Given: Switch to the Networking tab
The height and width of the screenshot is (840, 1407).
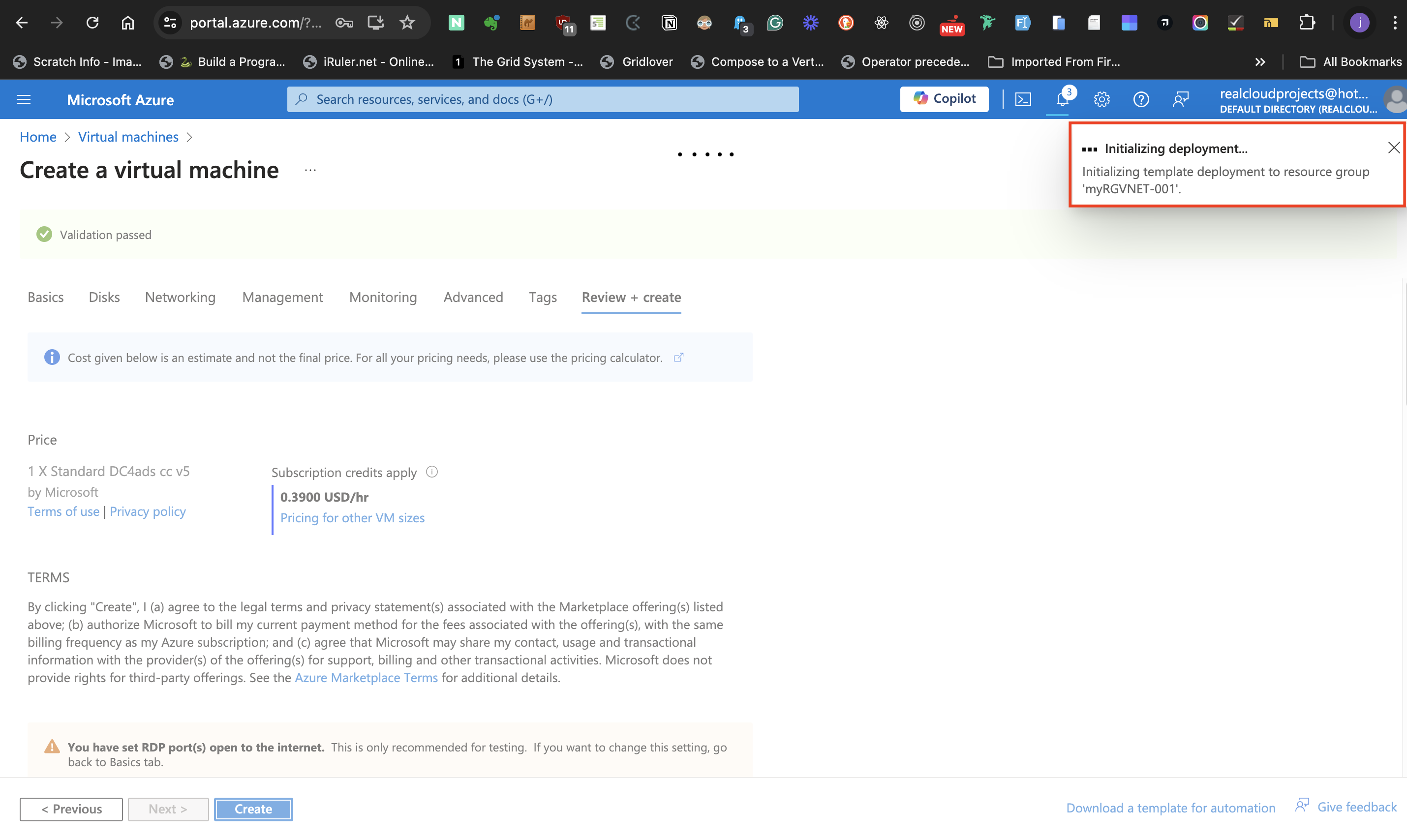Looking at the screenshot, I should coord(180,297).
